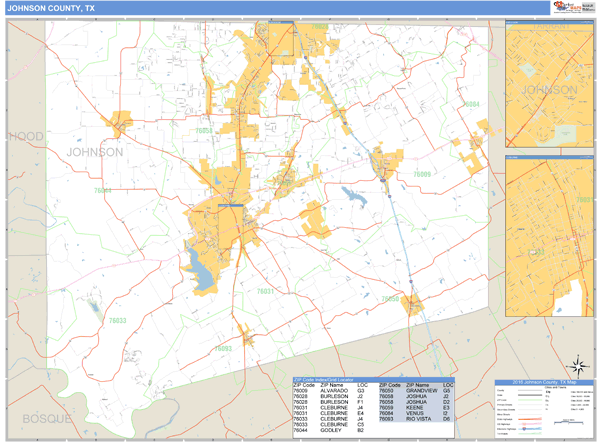
Task: Select the JOHNSON label in the upper inset
Action: click(549, 90)
